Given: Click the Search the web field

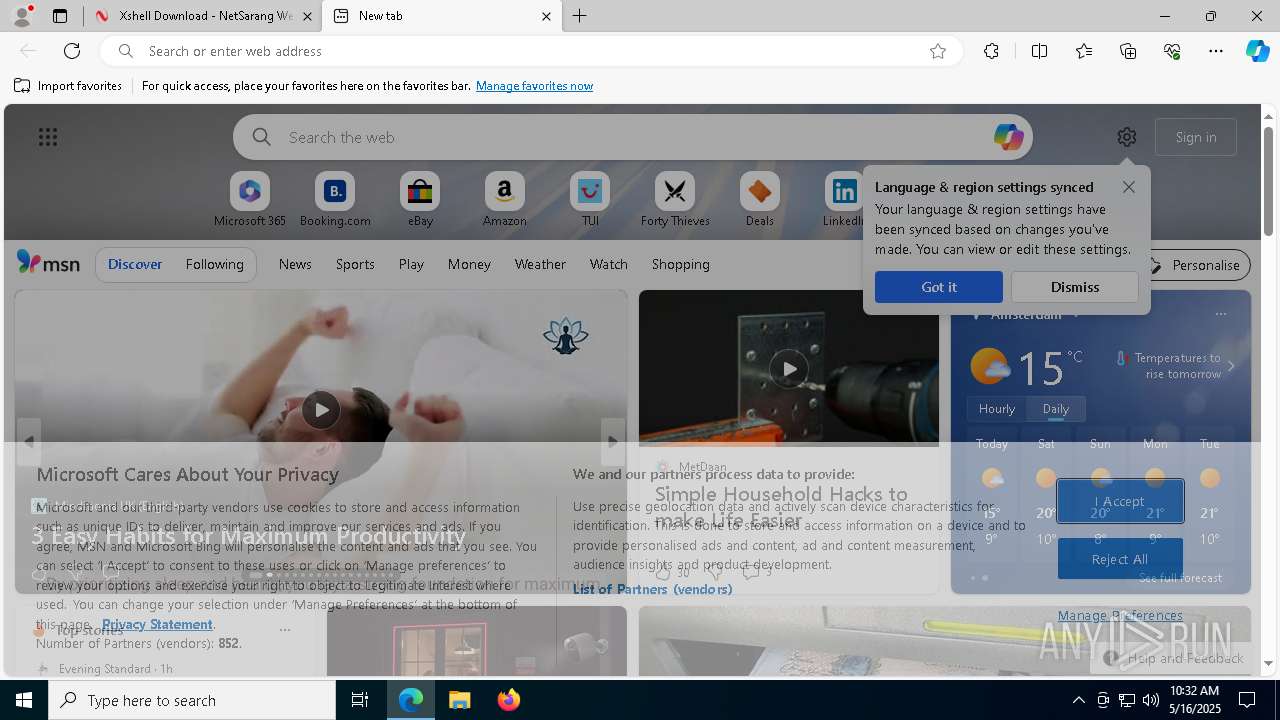Looking at the screenshot, I should click(632, 137).
